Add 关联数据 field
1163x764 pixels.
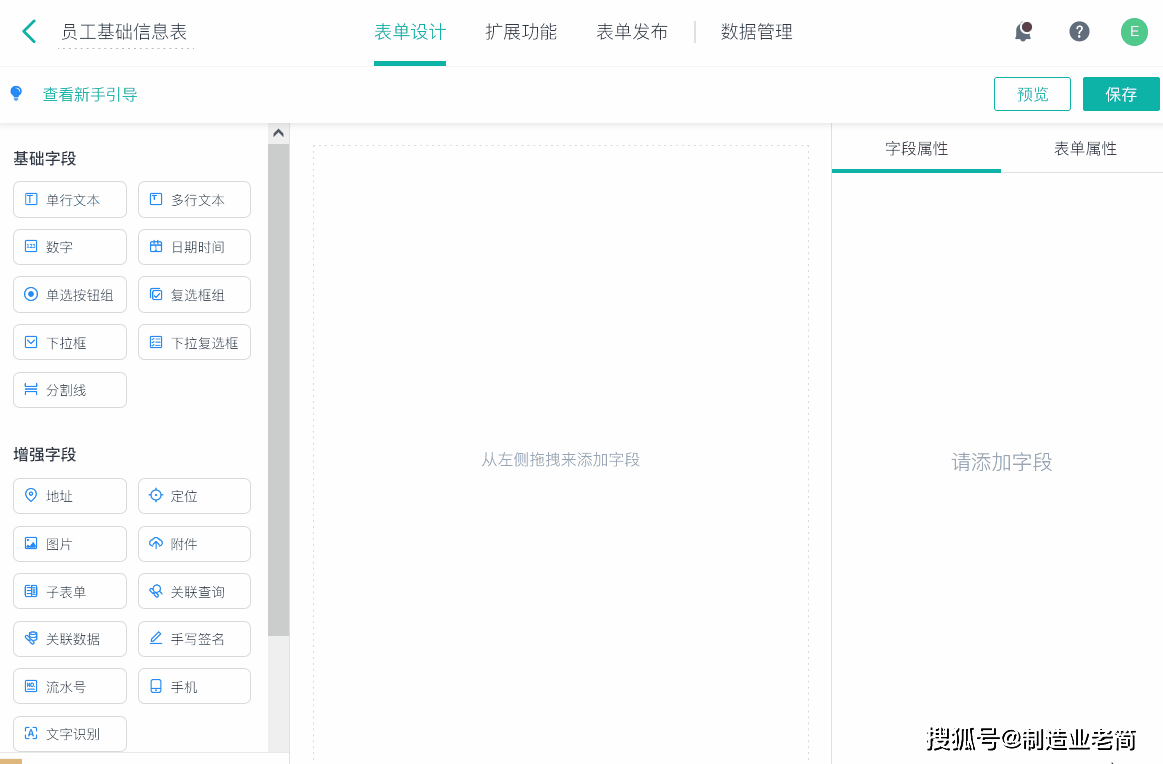pos(70,639)
